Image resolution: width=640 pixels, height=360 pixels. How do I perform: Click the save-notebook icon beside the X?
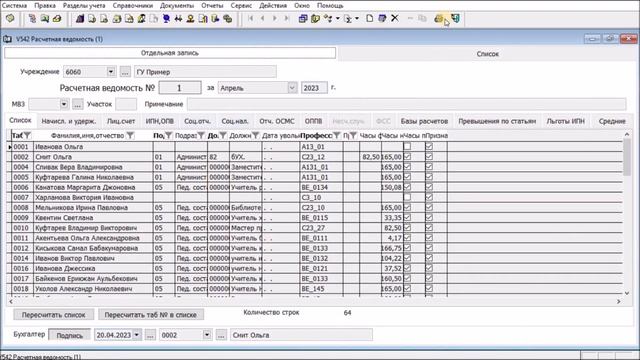(382, 18)
